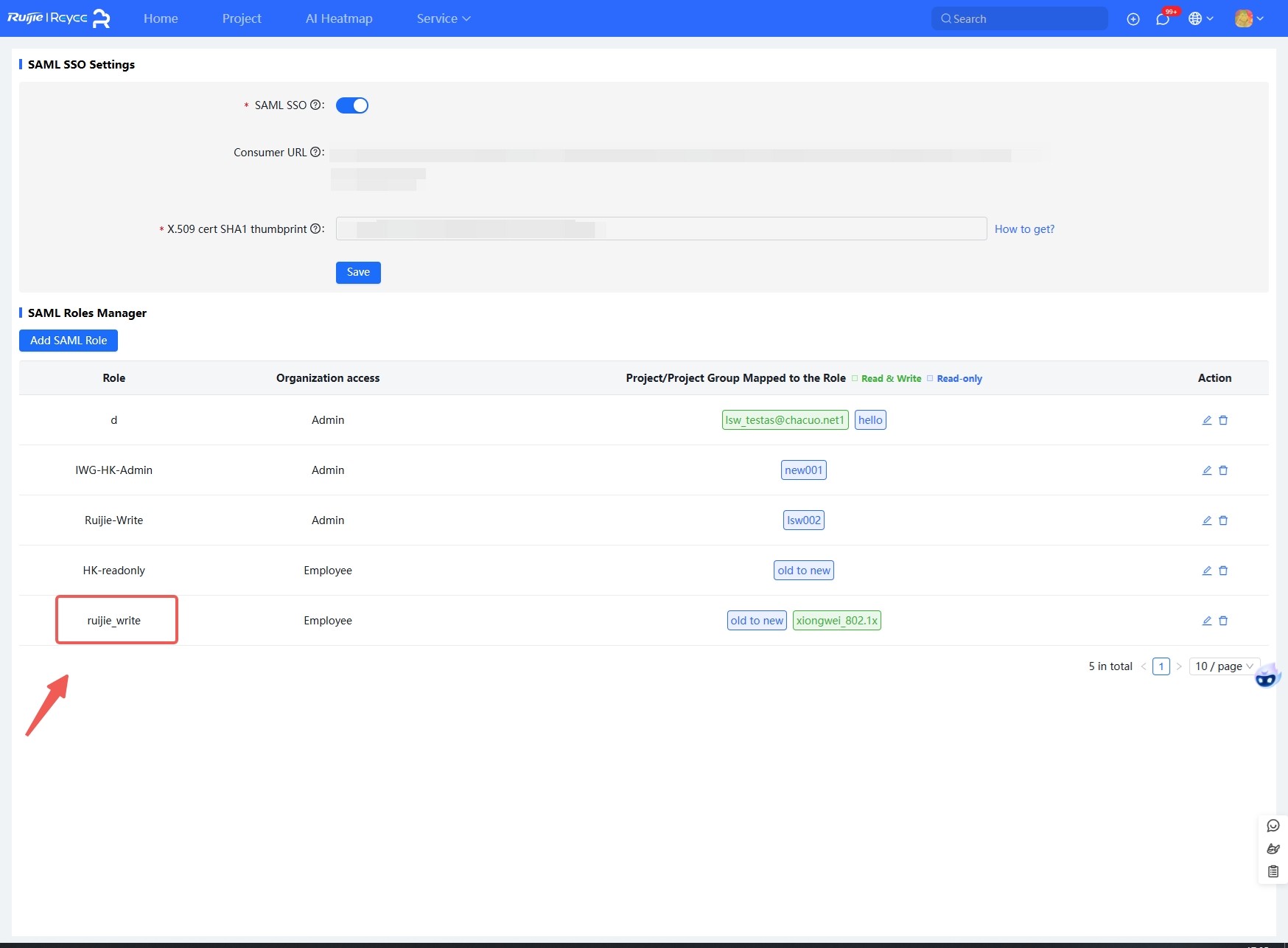
Task: Click the X.509 cert thumbprint input field
Action: coord(661,229)
